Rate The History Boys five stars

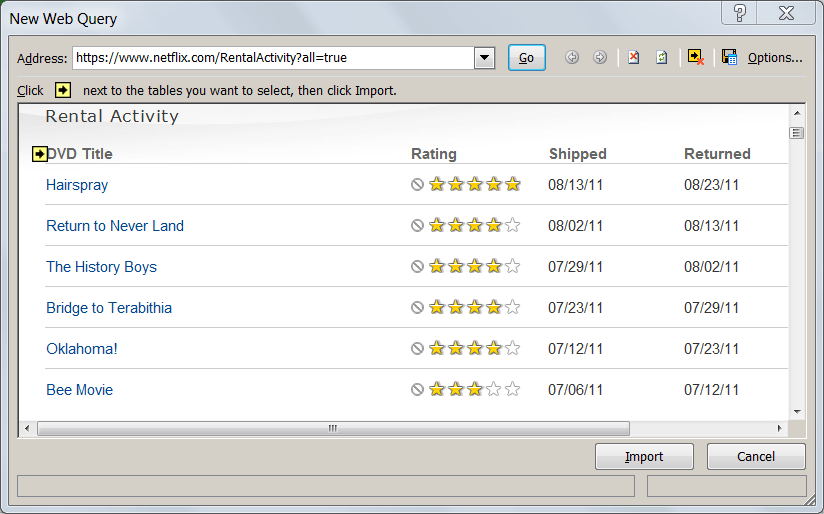(x=512, y=266)
